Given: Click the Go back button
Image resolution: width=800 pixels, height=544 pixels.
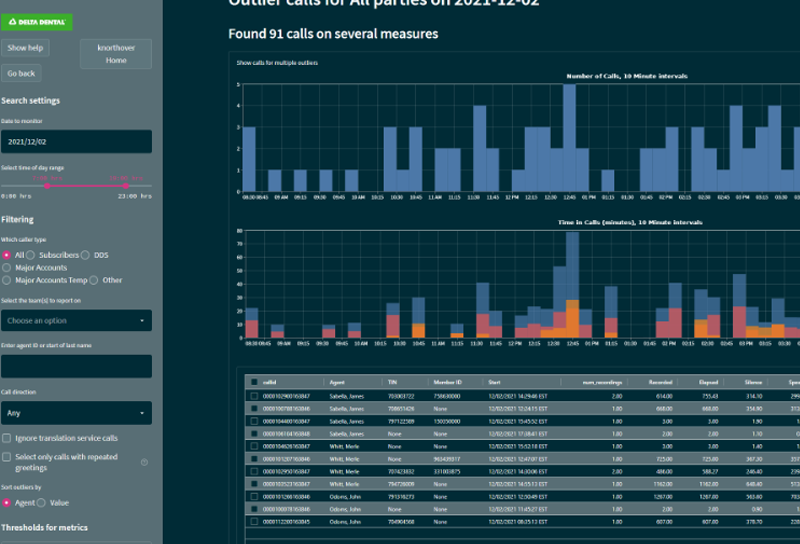Looking at the screenshot, I should pyautogui.click(x=21, y=73).
